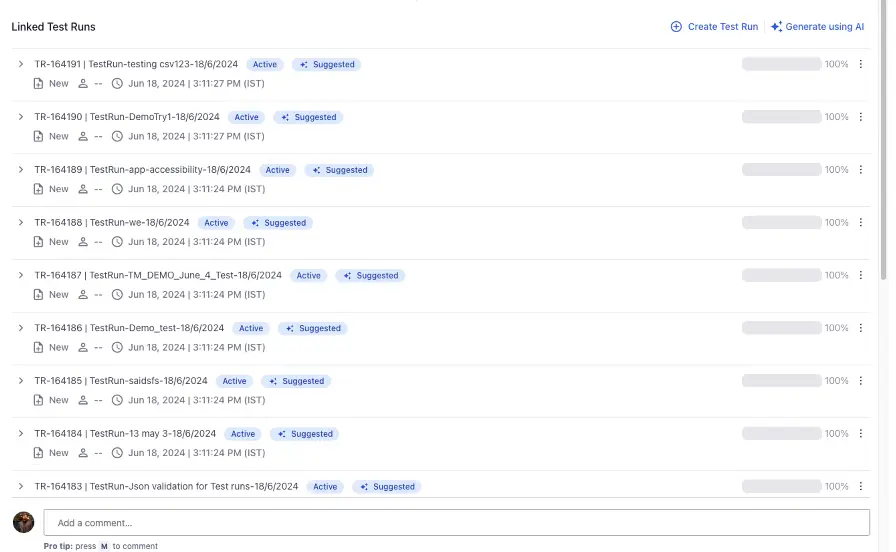Click the user avatar beside comment box
Screen dimensions: 896x552
point(23,522)
